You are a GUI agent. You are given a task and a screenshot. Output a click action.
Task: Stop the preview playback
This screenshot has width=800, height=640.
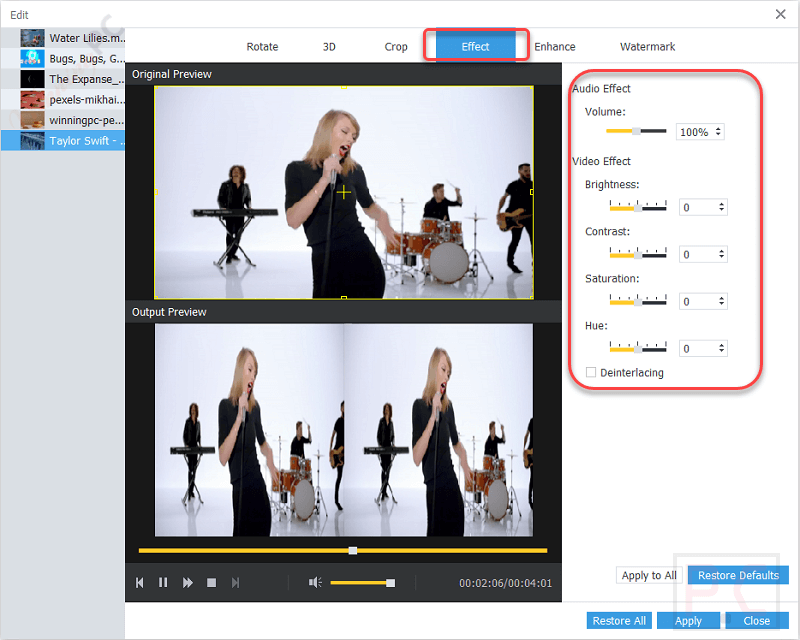click(211, 582)
